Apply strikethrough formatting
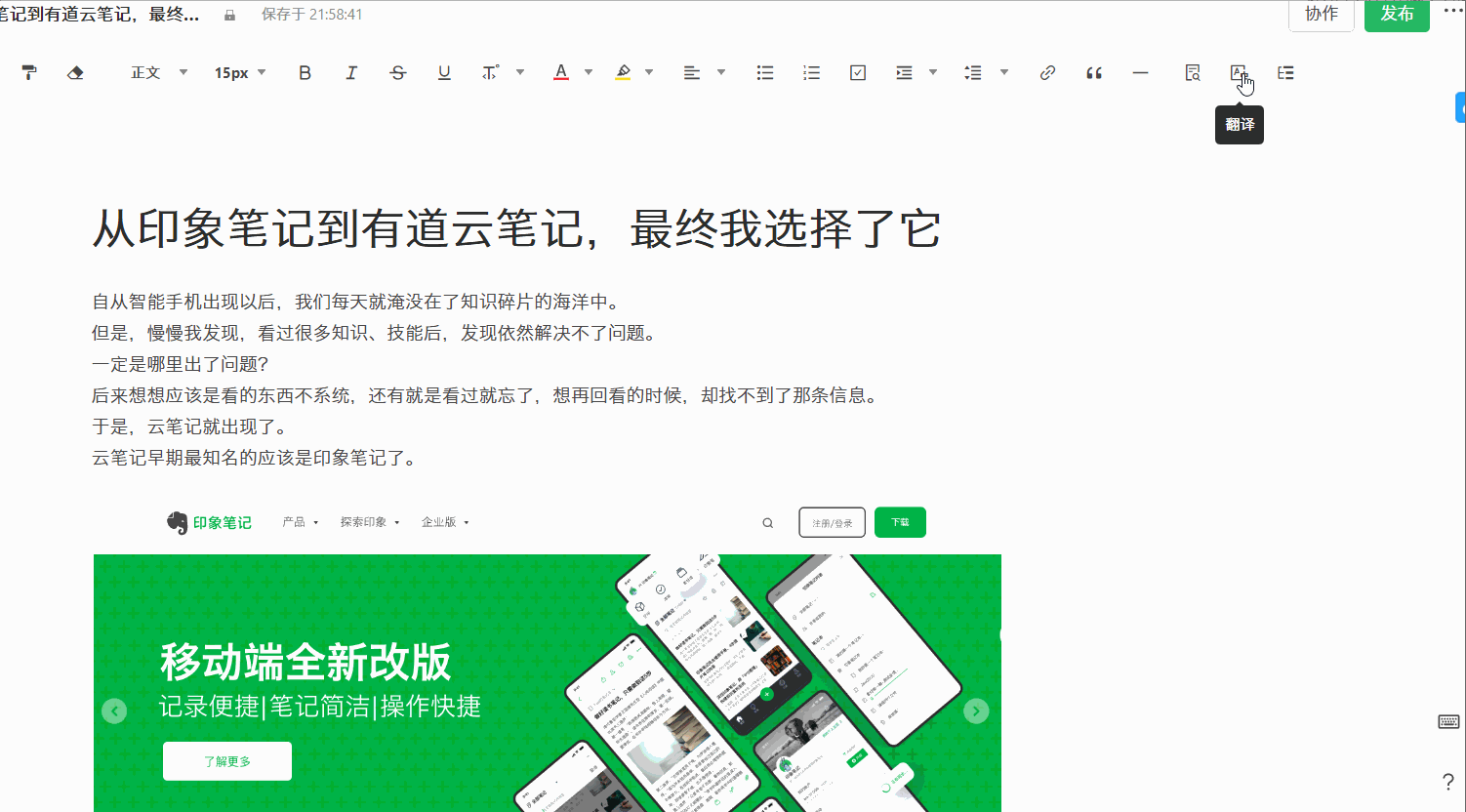1466x812 pixels. coord(397,72)
